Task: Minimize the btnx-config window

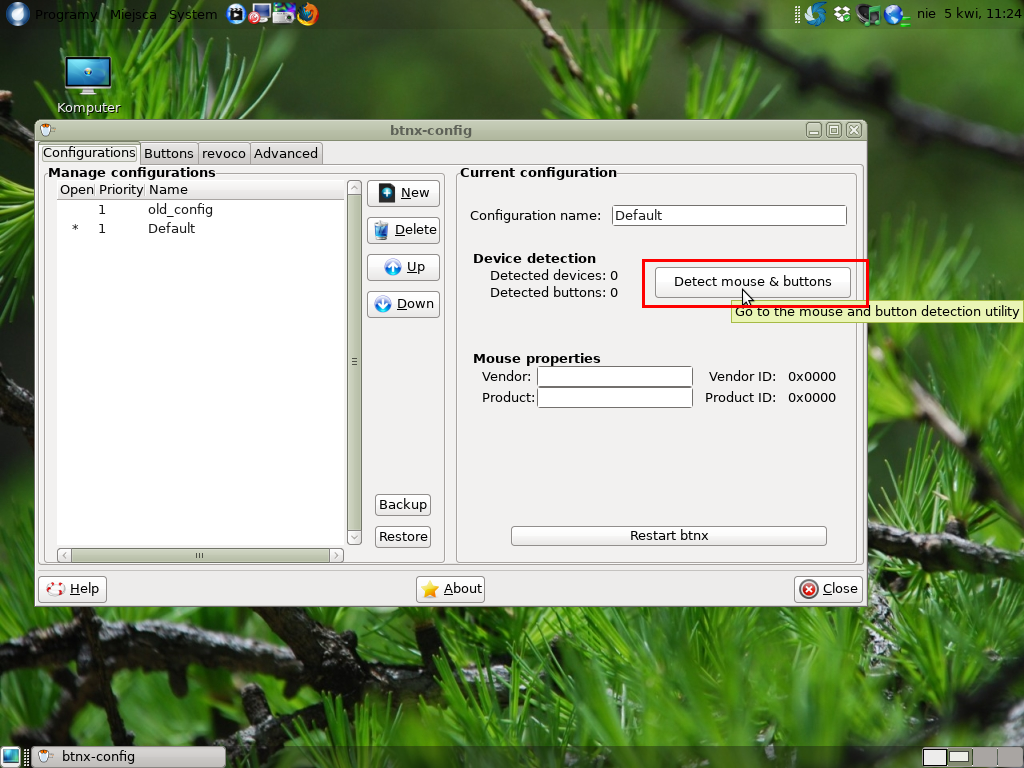Action: click(x=814, y=131)
